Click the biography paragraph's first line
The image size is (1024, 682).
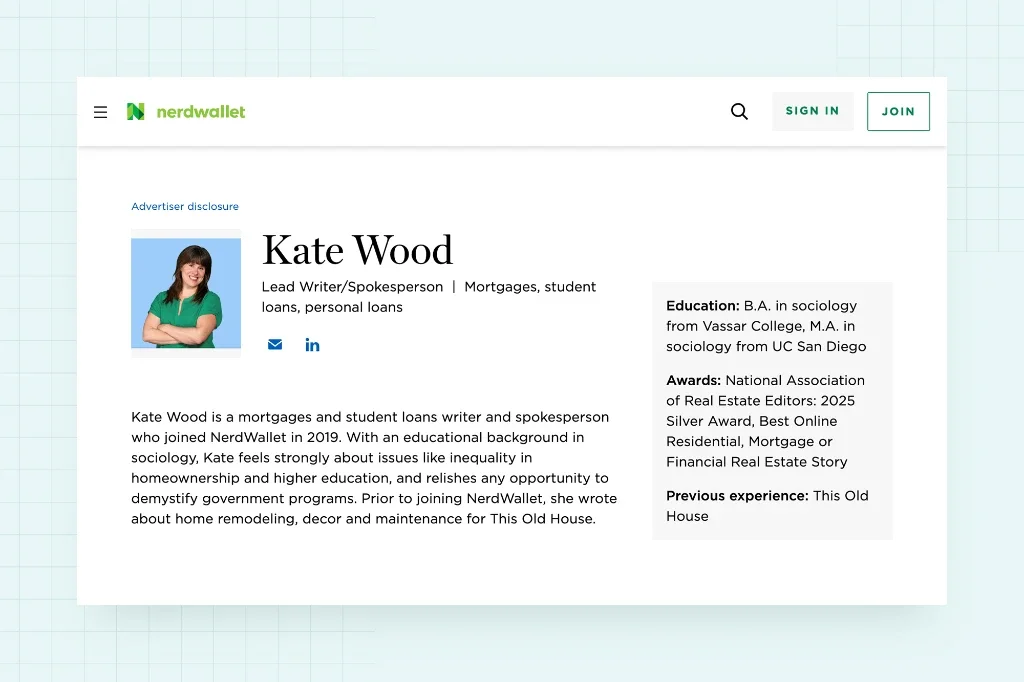point(369,417)
